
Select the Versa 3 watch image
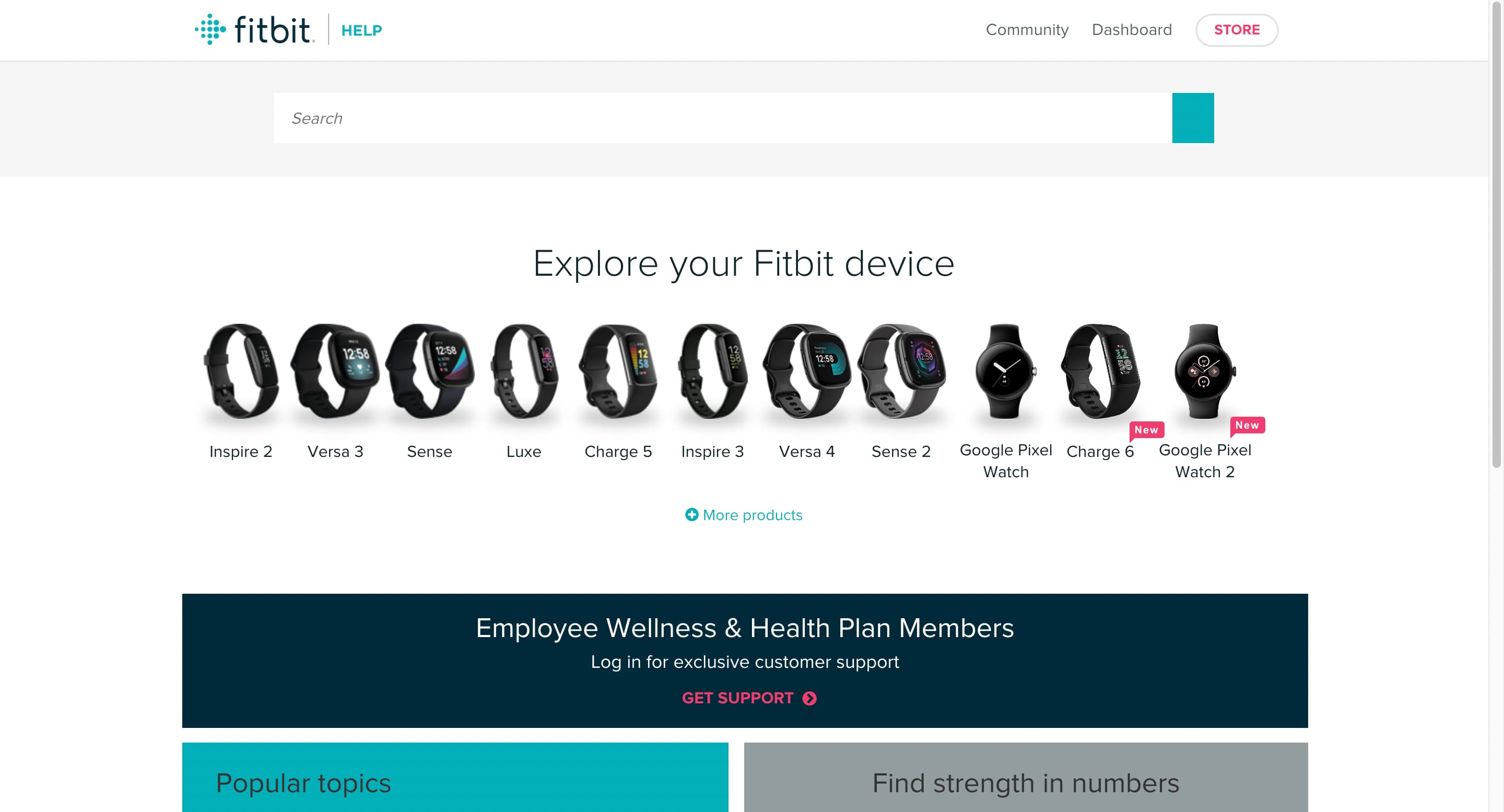click(335, 371)
